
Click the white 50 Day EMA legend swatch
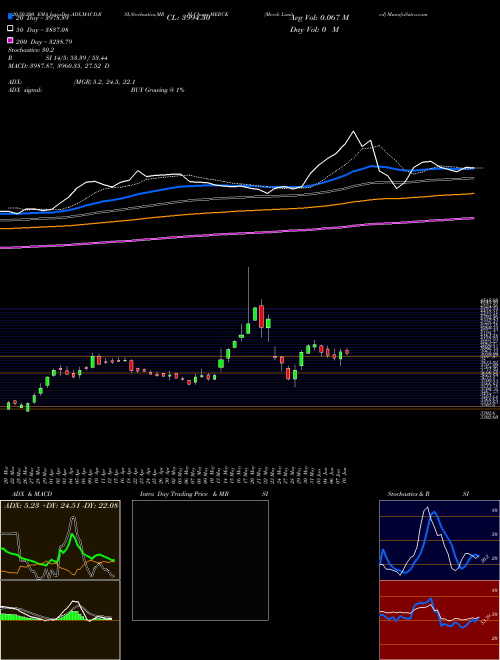pos(10,29)
